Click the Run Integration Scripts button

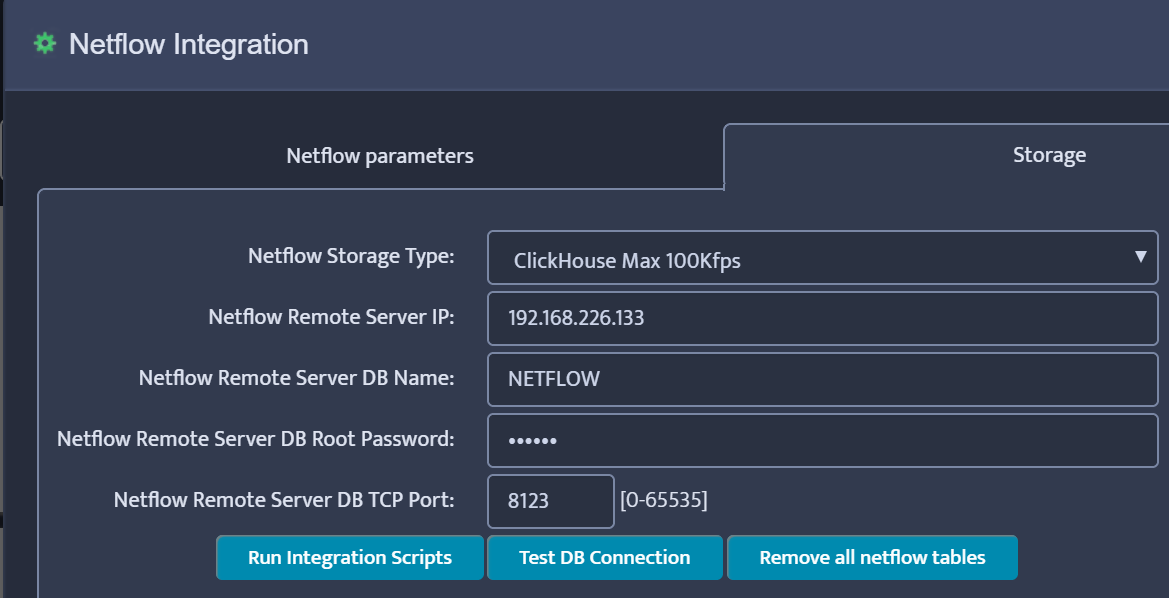(350, 557)
